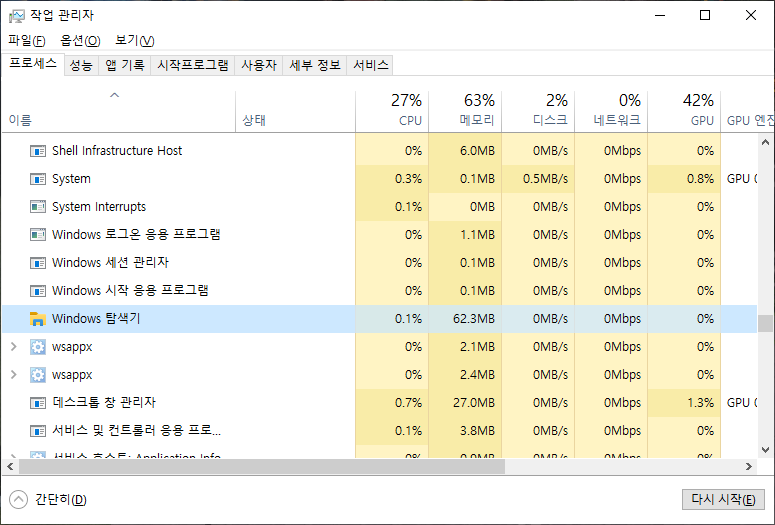
Task: Click the Windows 로그온 응용 프로그램 icon
Action: coord(38,235)
